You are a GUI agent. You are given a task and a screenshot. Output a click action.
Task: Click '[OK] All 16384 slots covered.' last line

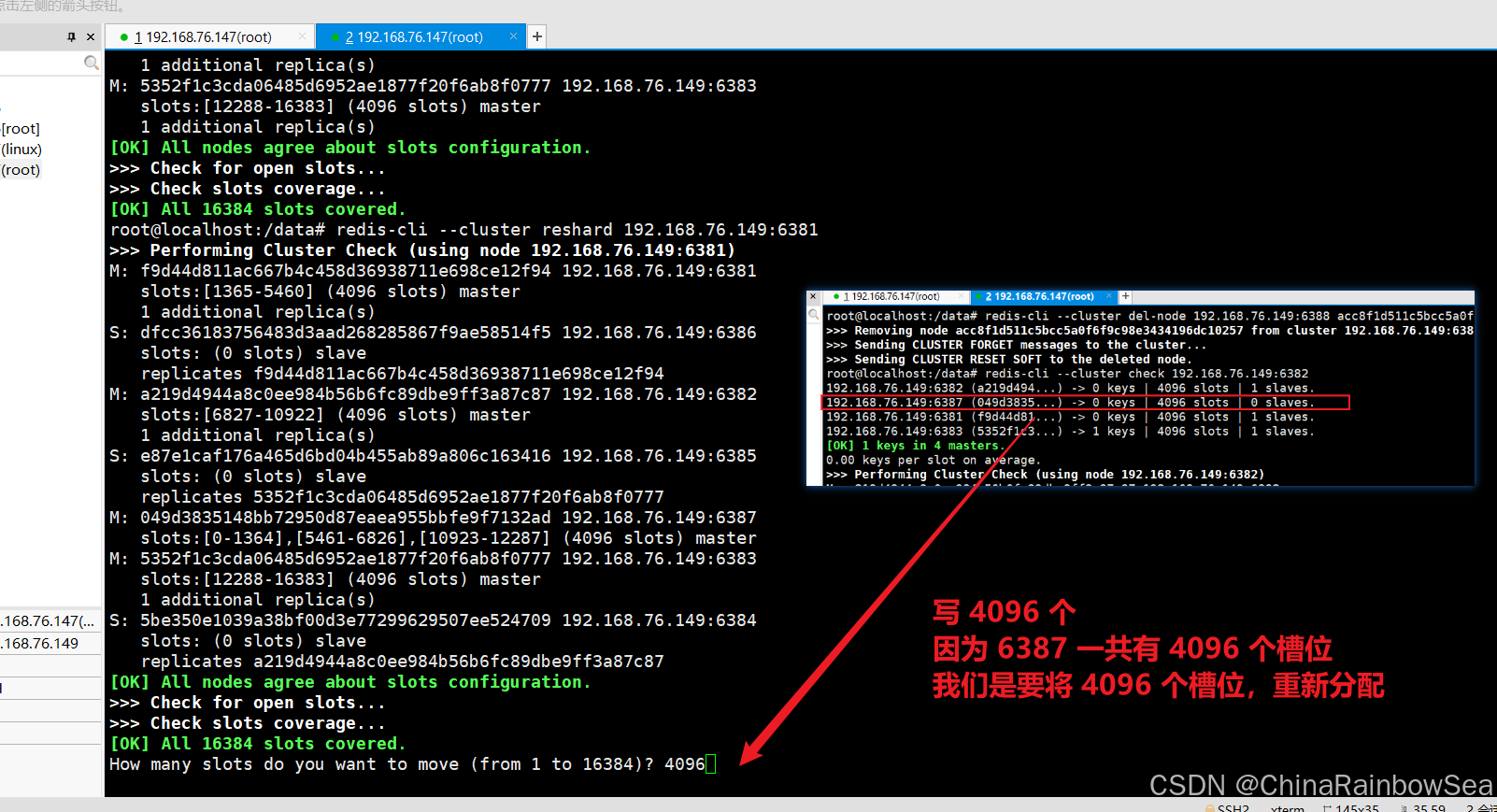[258, 744]
